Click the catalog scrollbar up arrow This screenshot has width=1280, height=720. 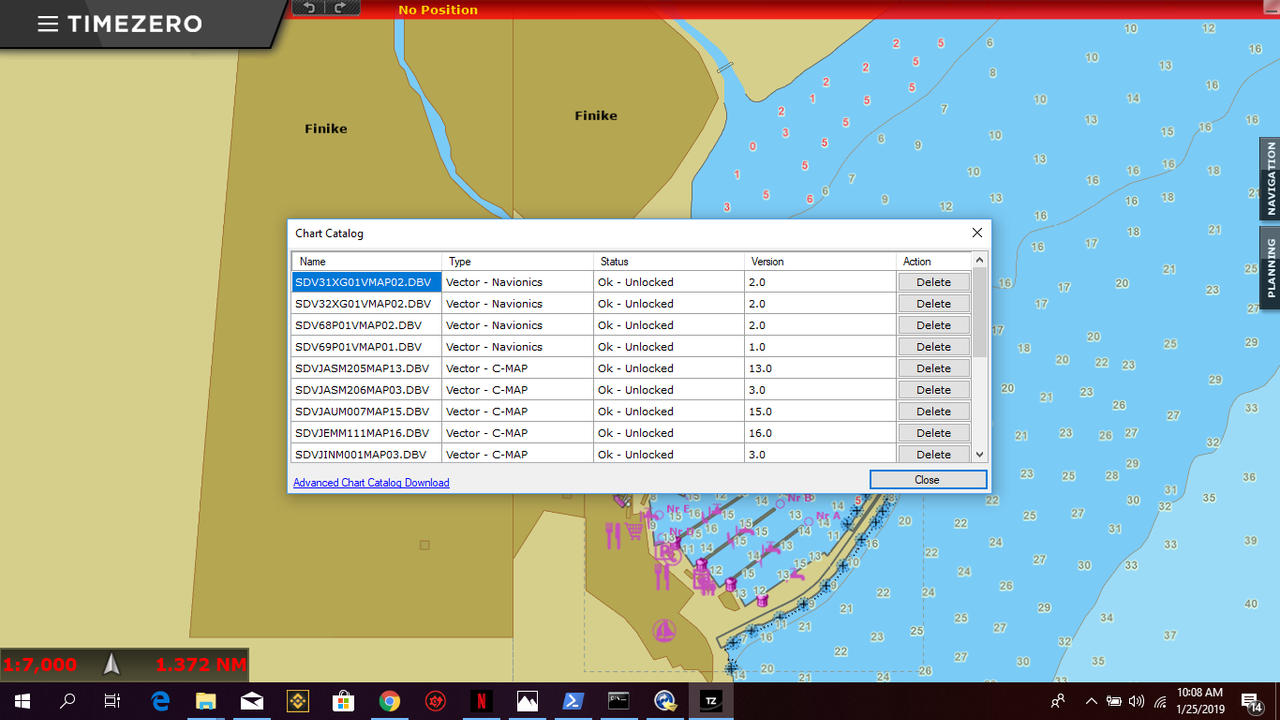[x=980, y=260]
